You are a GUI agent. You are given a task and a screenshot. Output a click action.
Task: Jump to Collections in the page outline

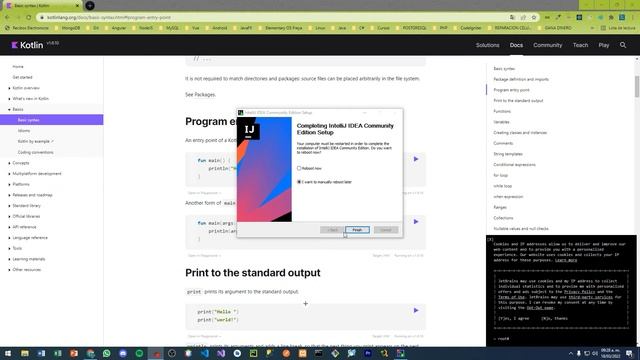[503, 218]
